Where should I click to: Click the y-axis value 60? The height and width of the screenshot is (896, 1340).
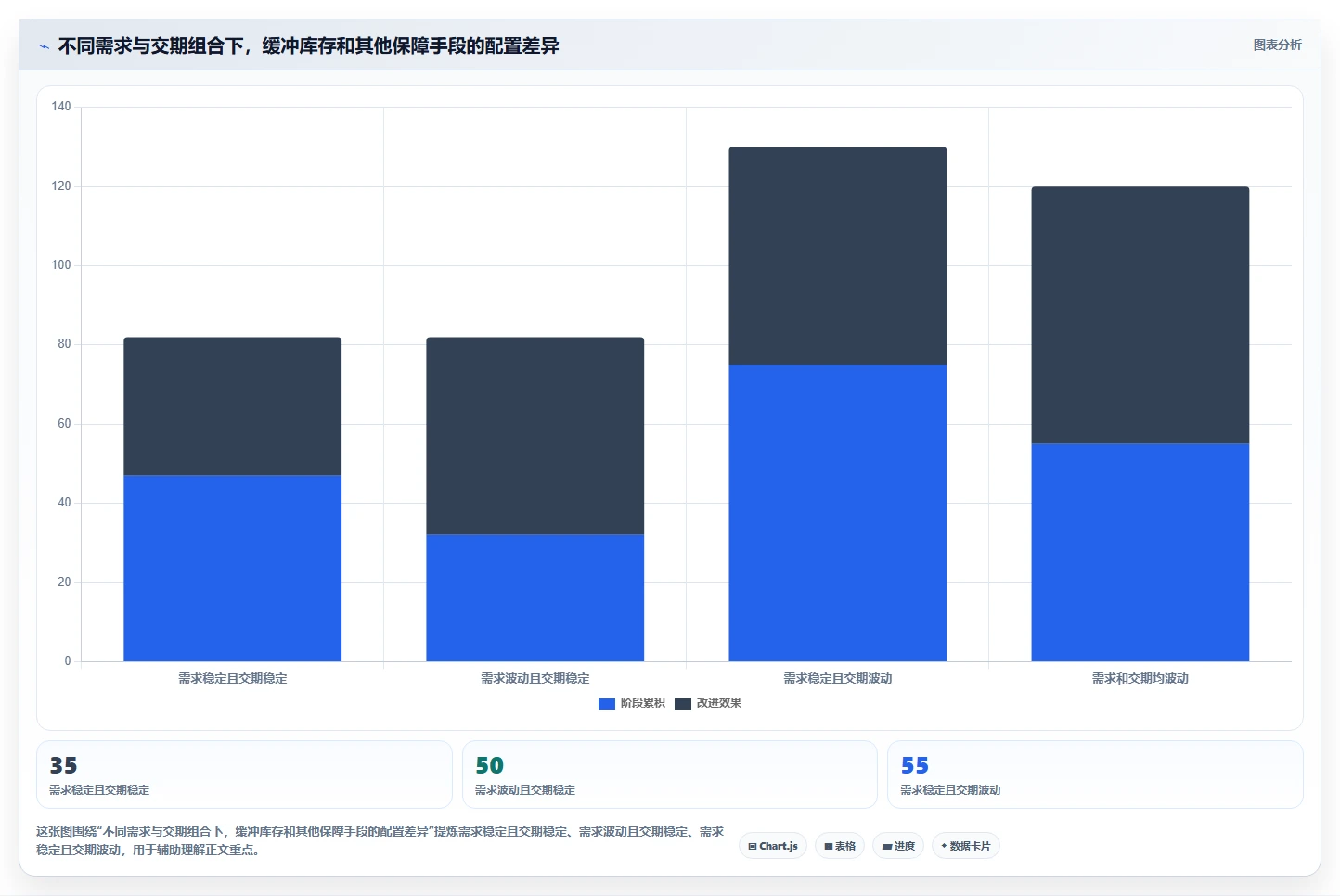coord(64,424)
